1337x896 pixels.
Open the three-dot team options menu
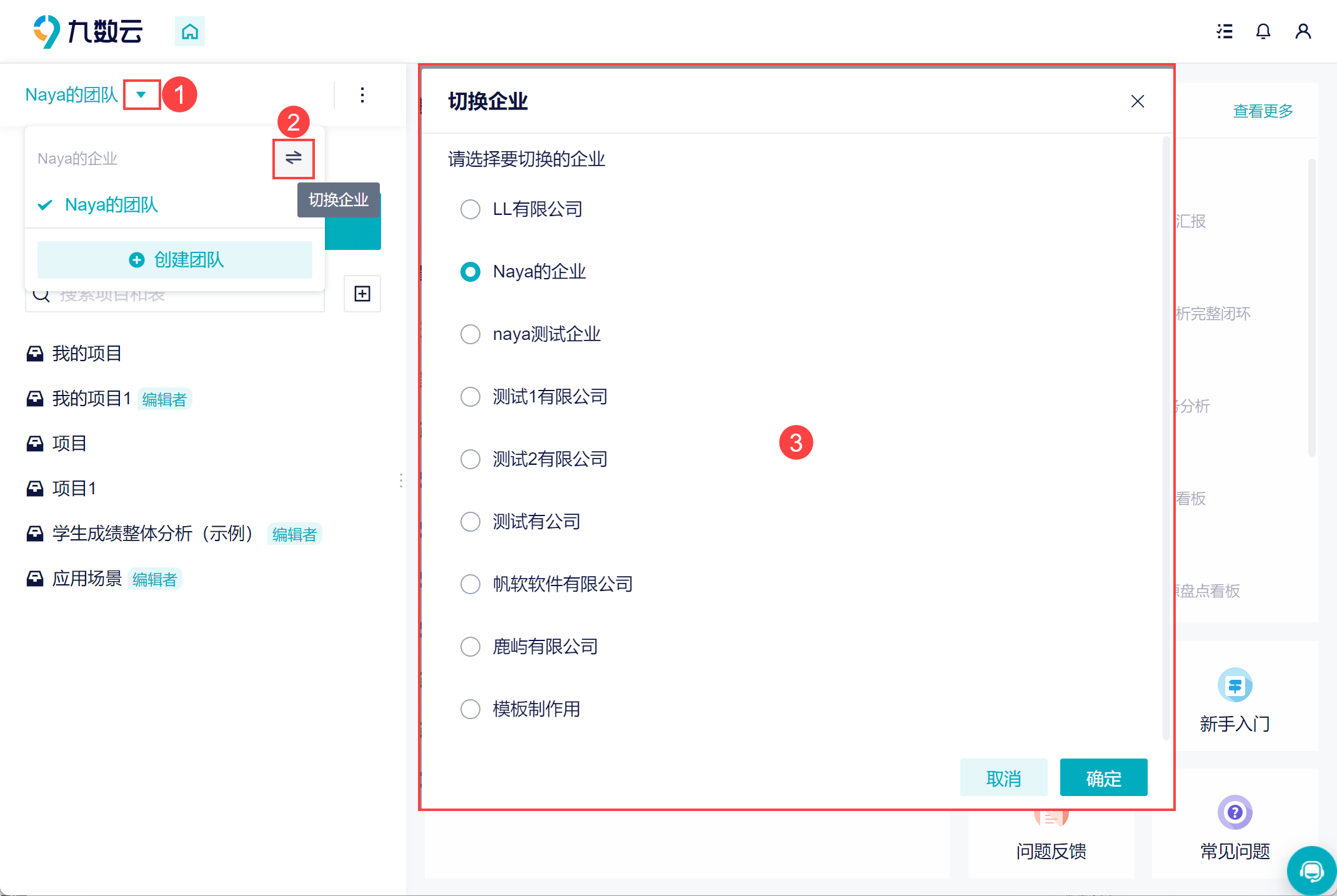click(x=362, y=95)
